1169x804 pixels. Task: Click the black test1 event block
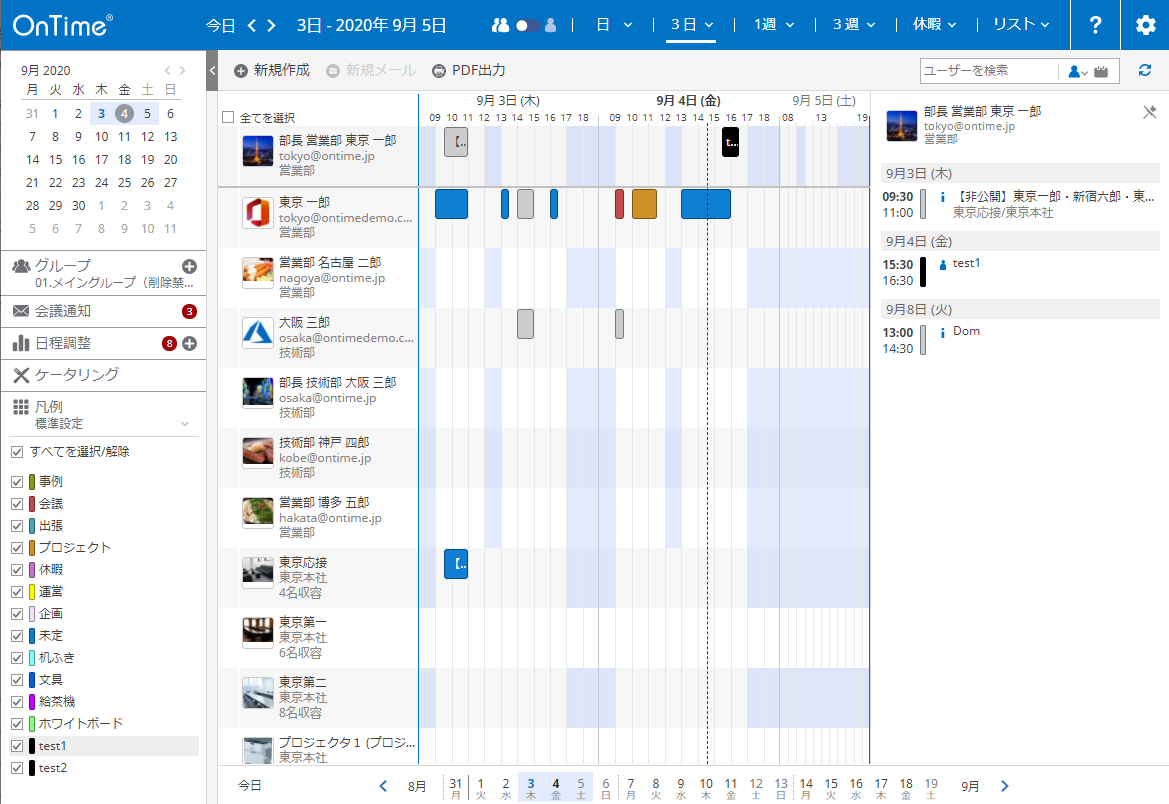click(731, 142)
